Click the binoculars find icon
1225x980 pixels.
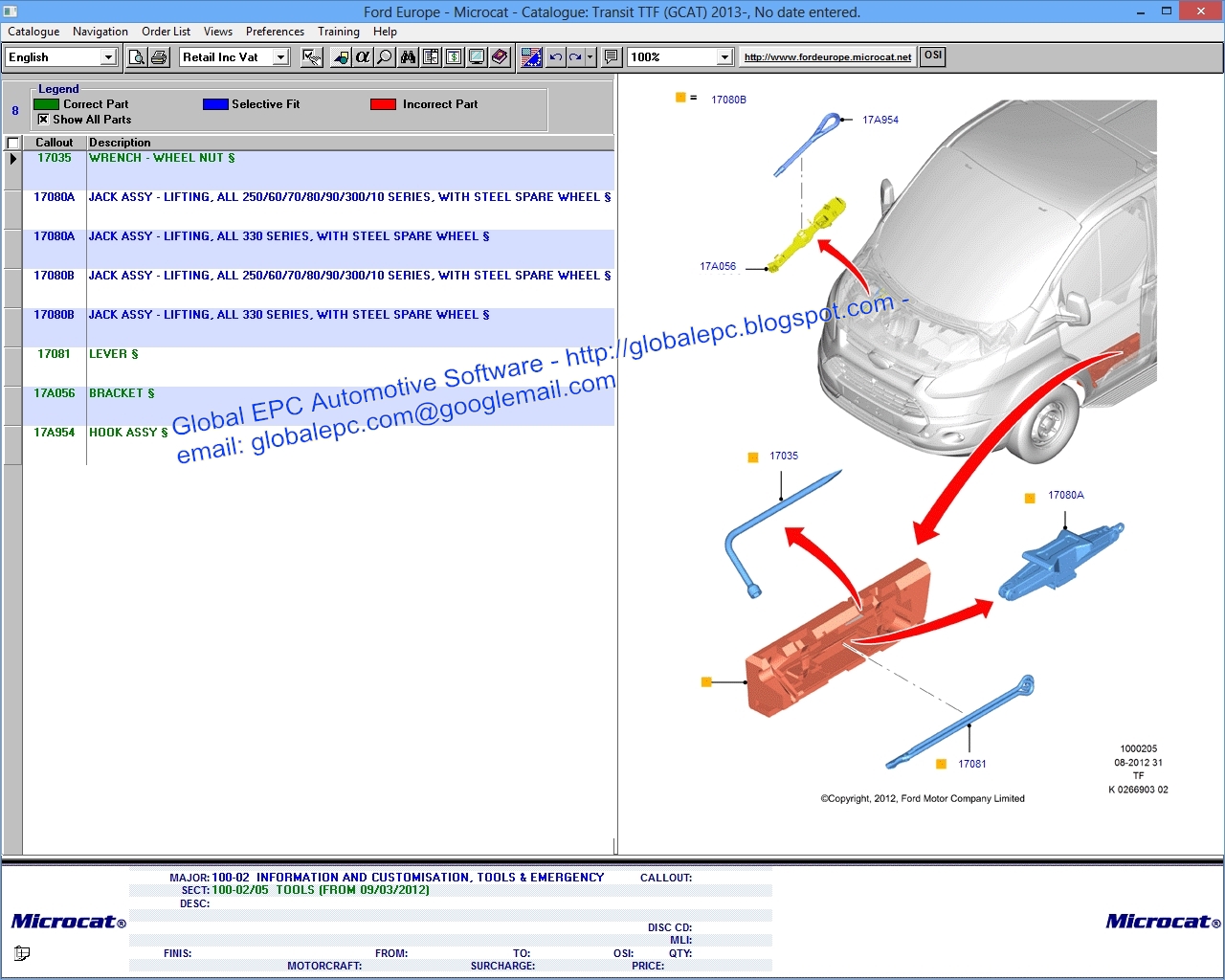tap(409, 56)
